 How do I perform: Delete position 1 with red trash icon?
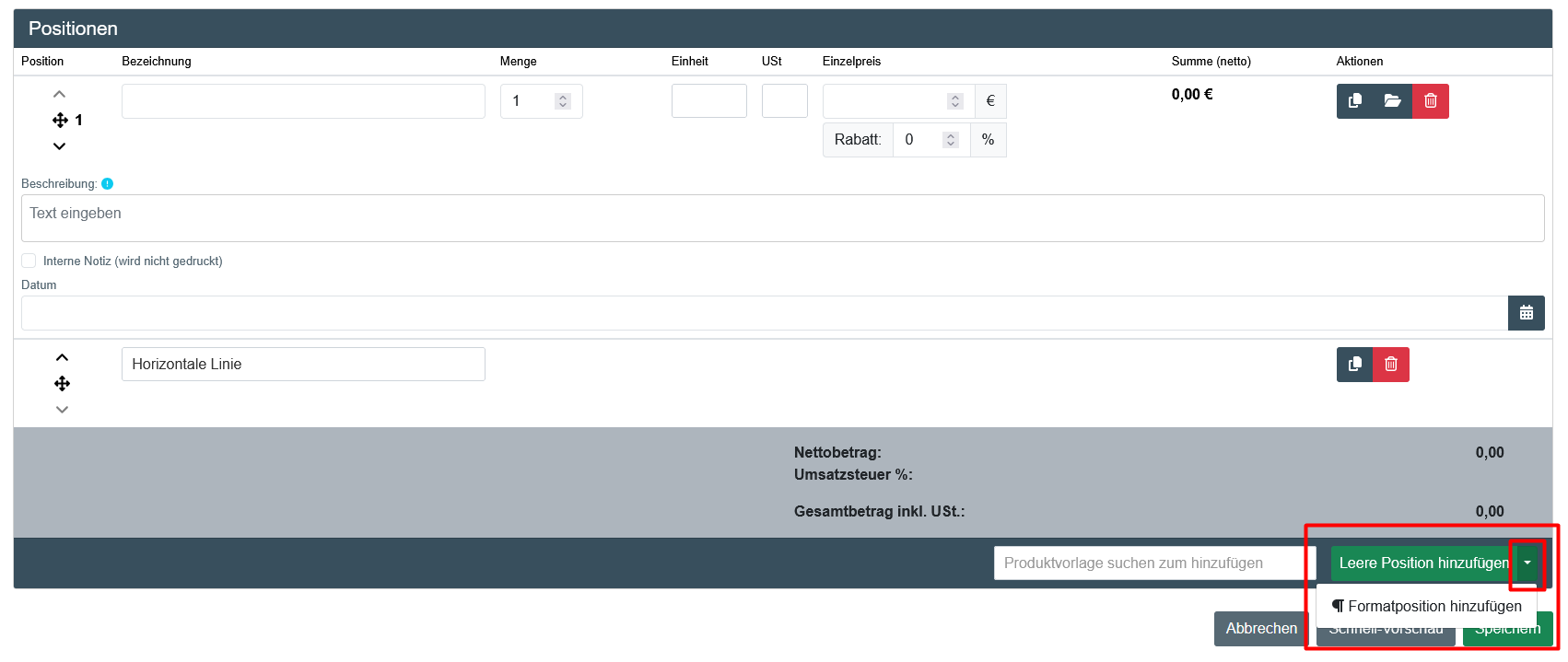(x=1430, y=101)
